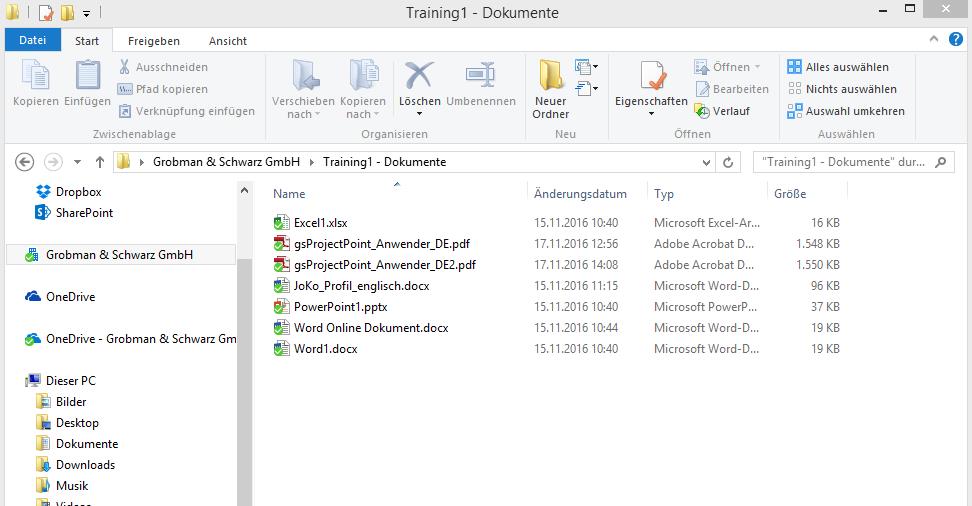972x506 pixels.
Task: Click the Einfügen paste icon
Action: [87, 75]
